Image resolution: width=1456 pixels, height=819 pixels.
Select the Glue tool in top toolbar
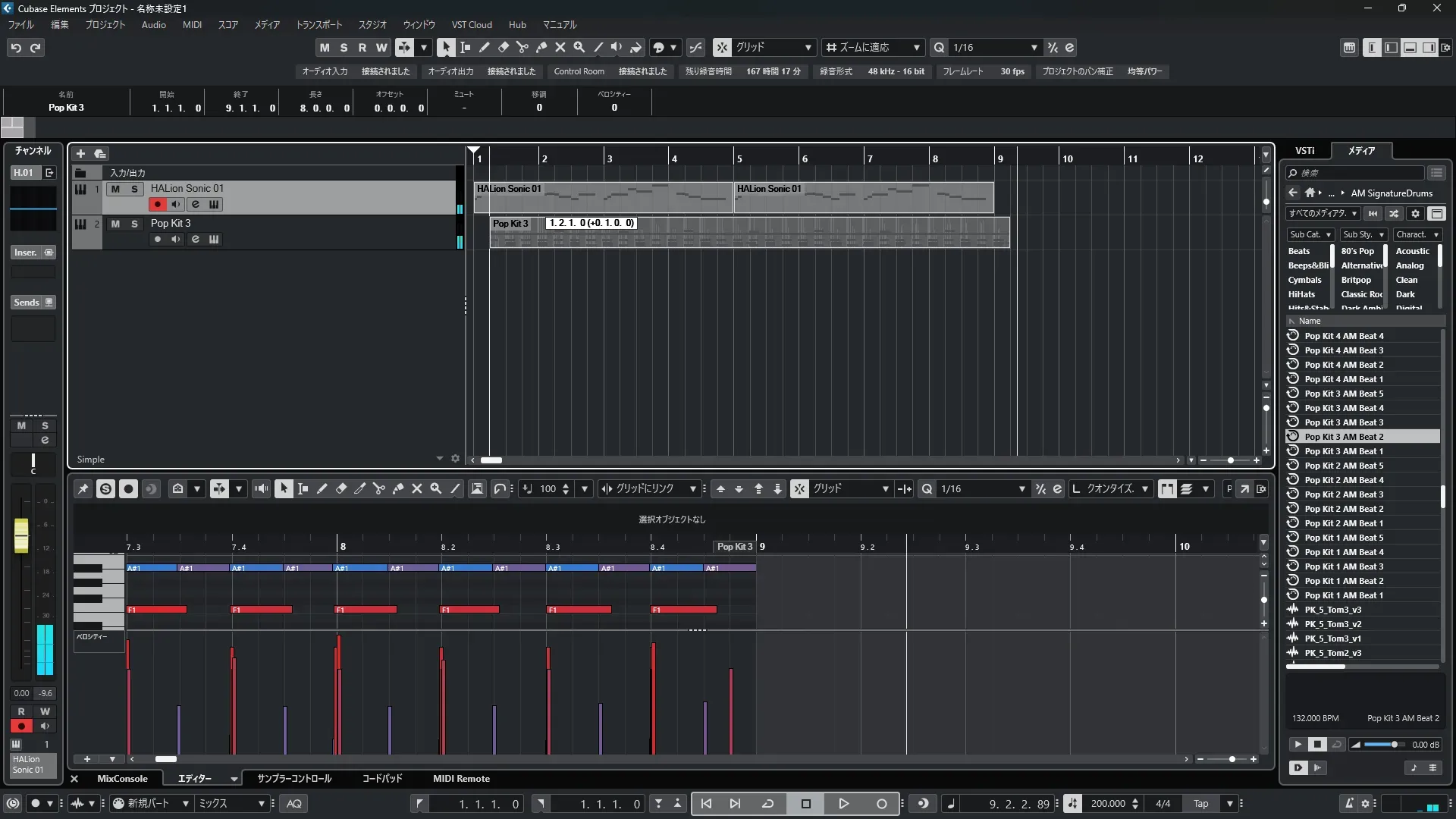pyautogui.click(x=541, y=47)
